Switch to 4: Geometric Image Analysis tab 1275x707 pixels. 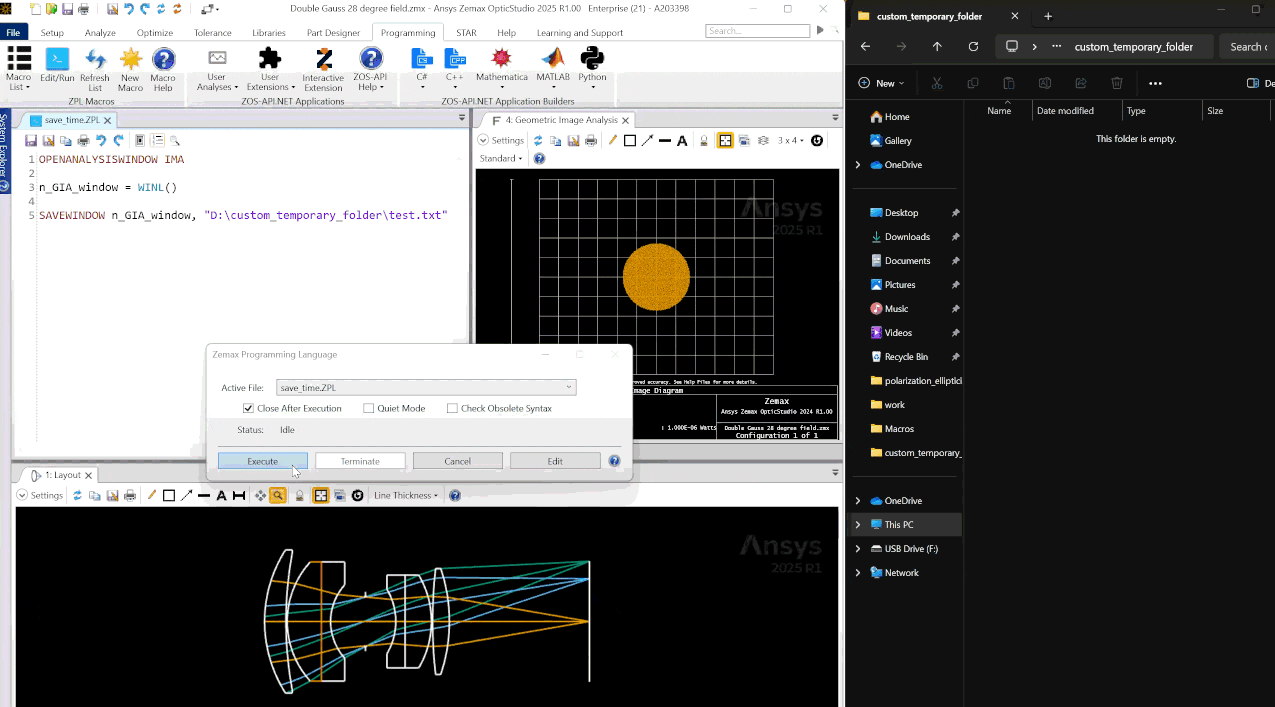tap(561, 120)
